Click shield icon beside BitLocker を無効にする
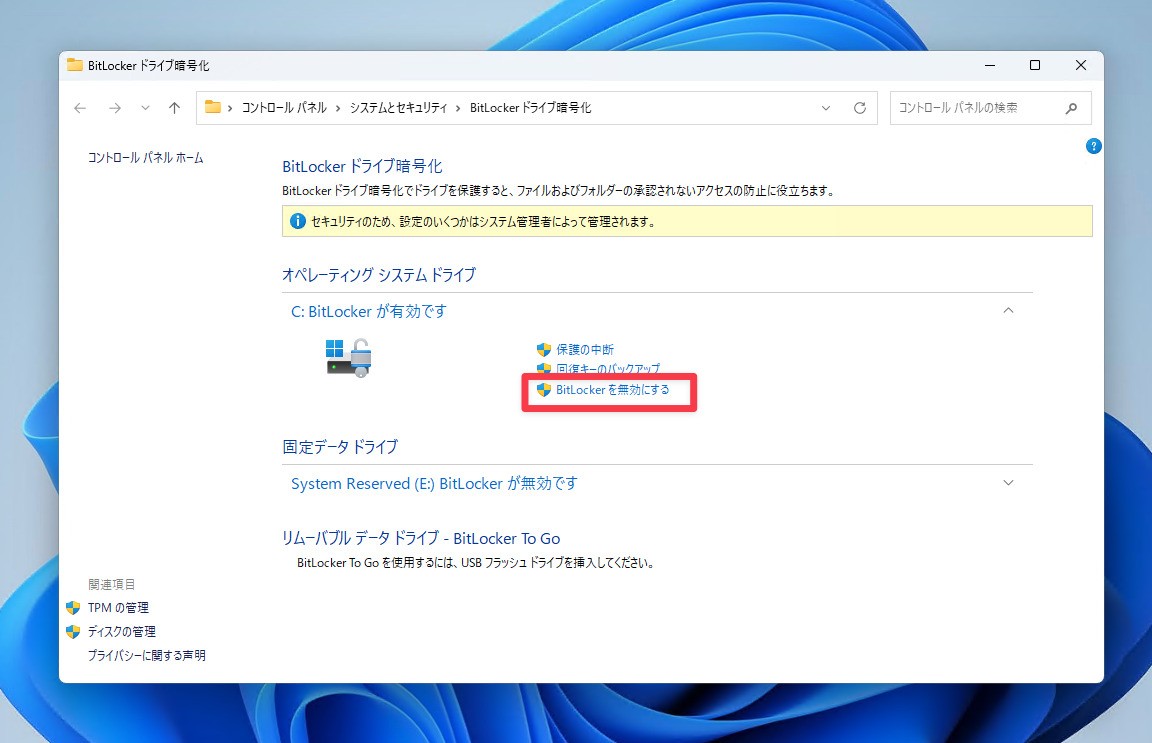The height and width of the screenshot is (743, 1152). (x=544, y=390)
